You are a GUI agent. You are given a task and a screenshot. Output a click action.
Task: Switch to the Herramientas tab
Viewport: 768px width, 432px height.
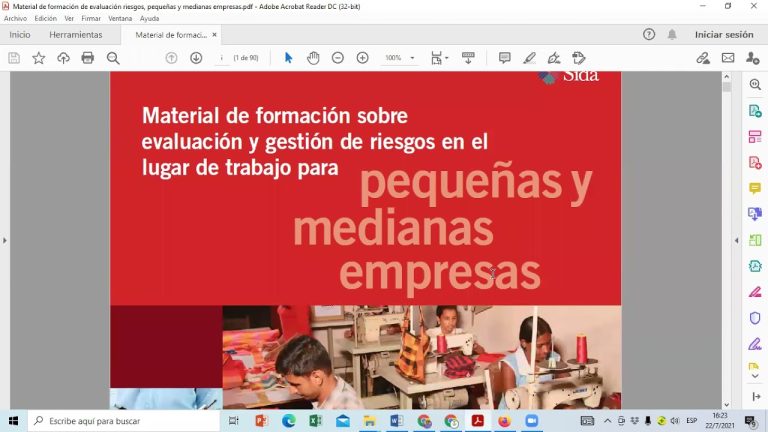75,34
